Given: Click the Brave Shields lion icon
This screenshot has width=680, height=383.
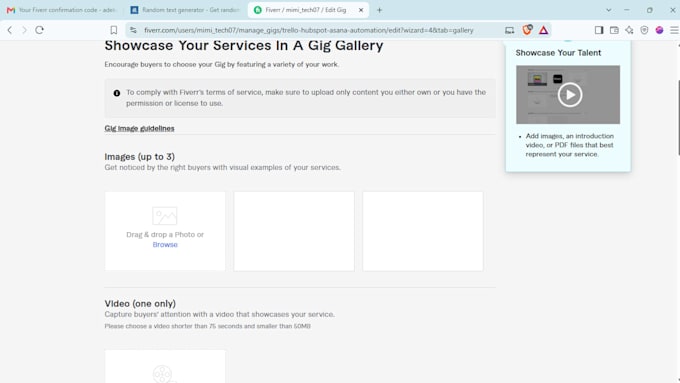Looking at the screenshot, I should 527,30.
